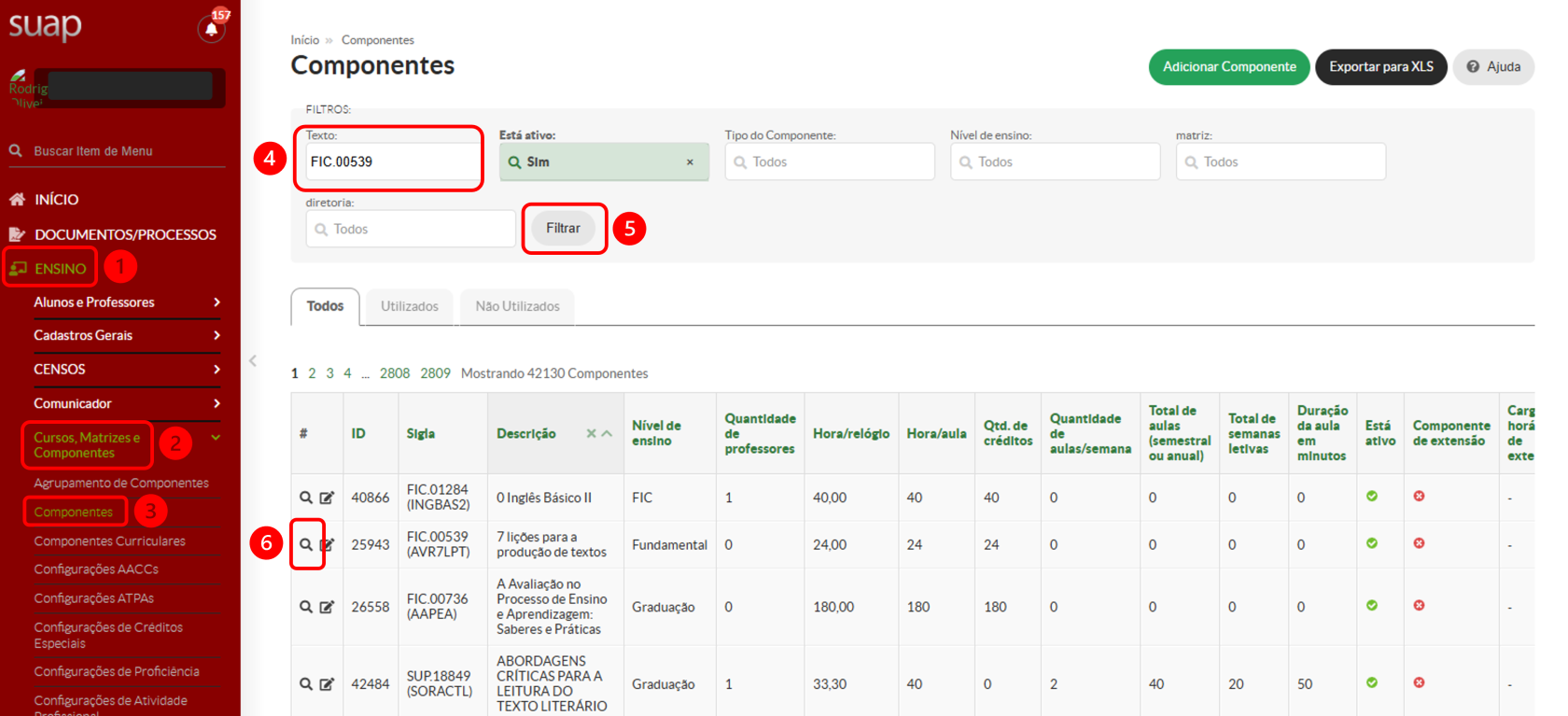Open Configurações AACCs menu item
Image resolution: width=1568 pixels, height=716 pixels.
pos(96,569)
